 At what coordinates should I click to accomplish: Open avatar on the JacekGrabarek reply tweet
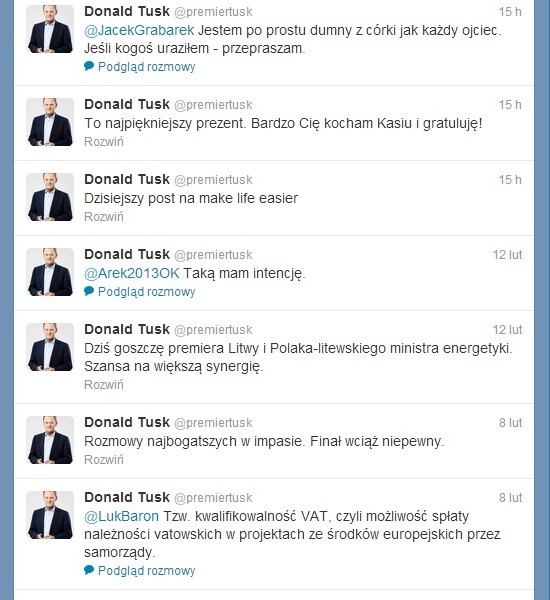pos(50,29)
